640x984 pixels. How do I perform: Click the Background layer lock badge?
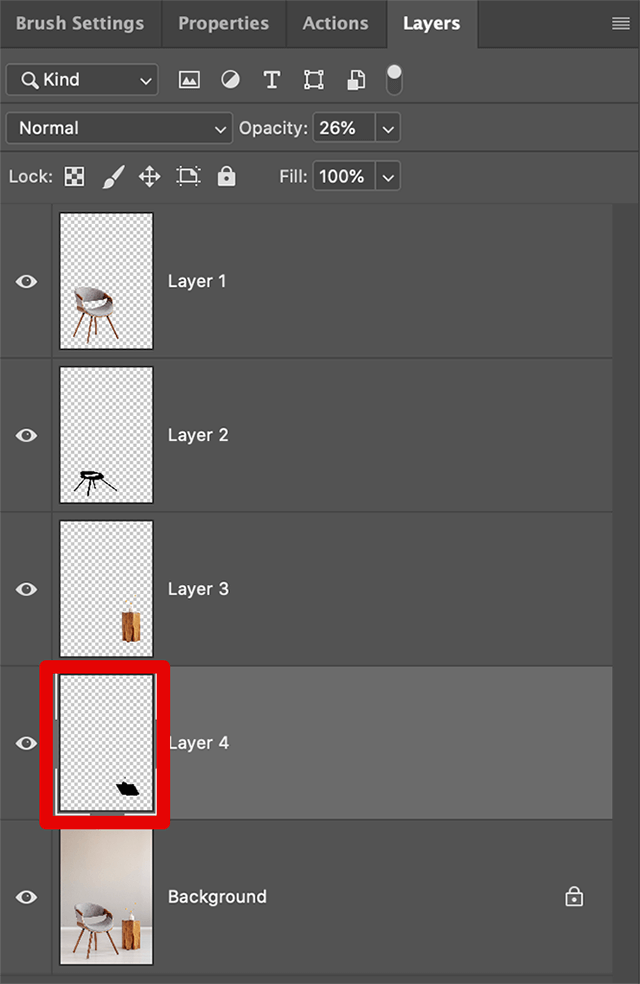click(574, 896)
